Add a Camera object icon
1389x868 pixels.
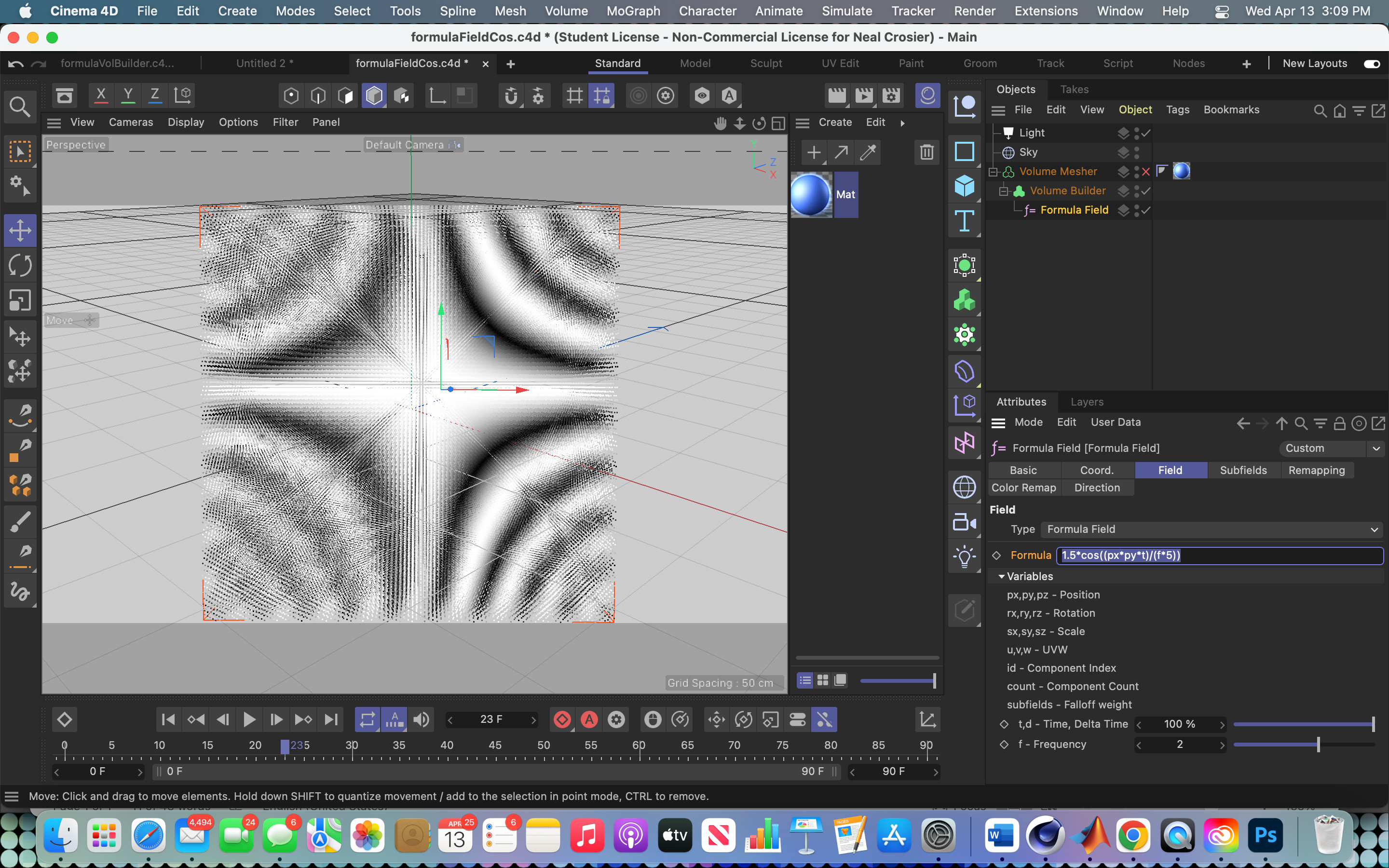(x=964, y=522)
